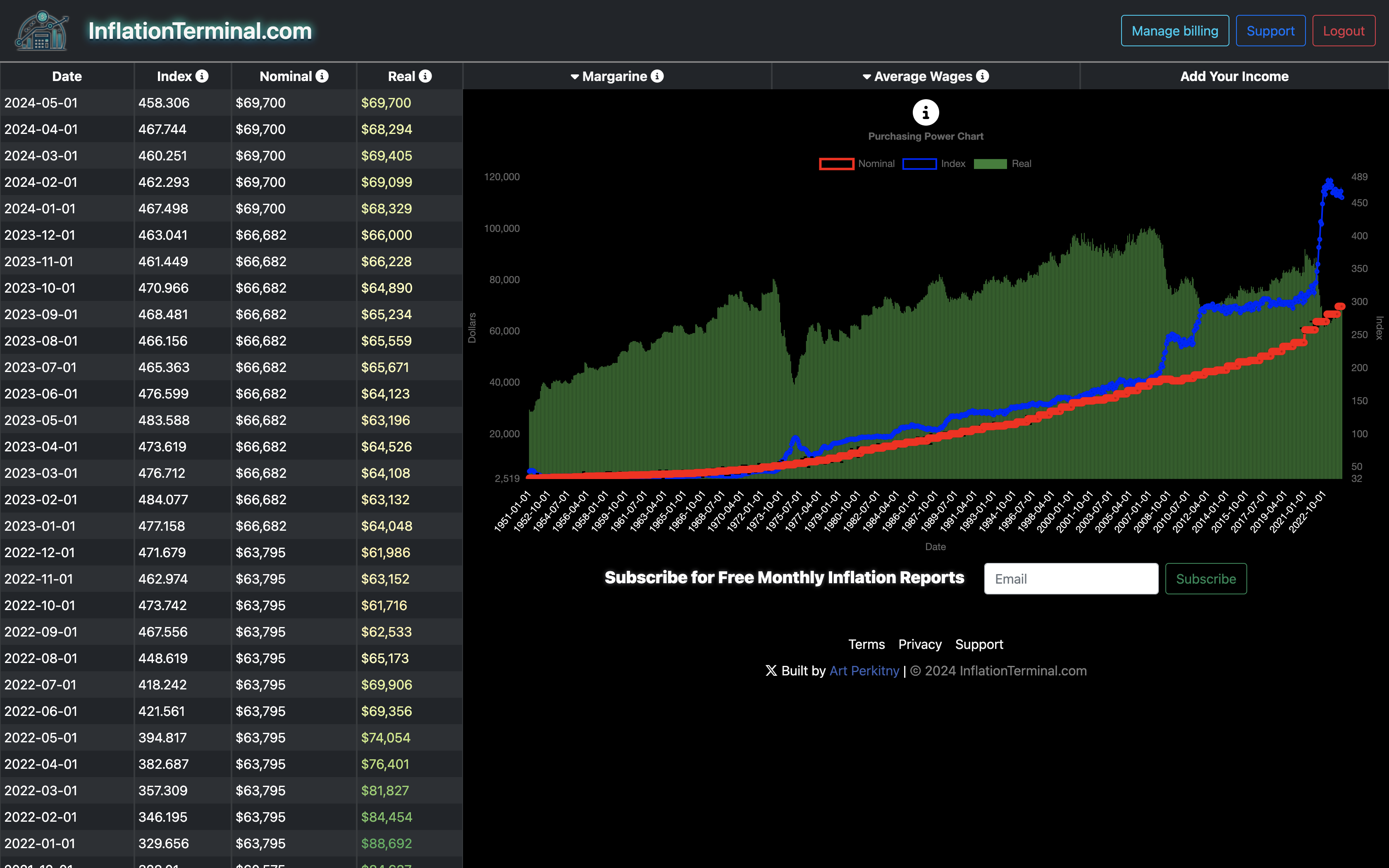Click the Date column header
Screen dimensions: 1389x868
pos(67,76)
